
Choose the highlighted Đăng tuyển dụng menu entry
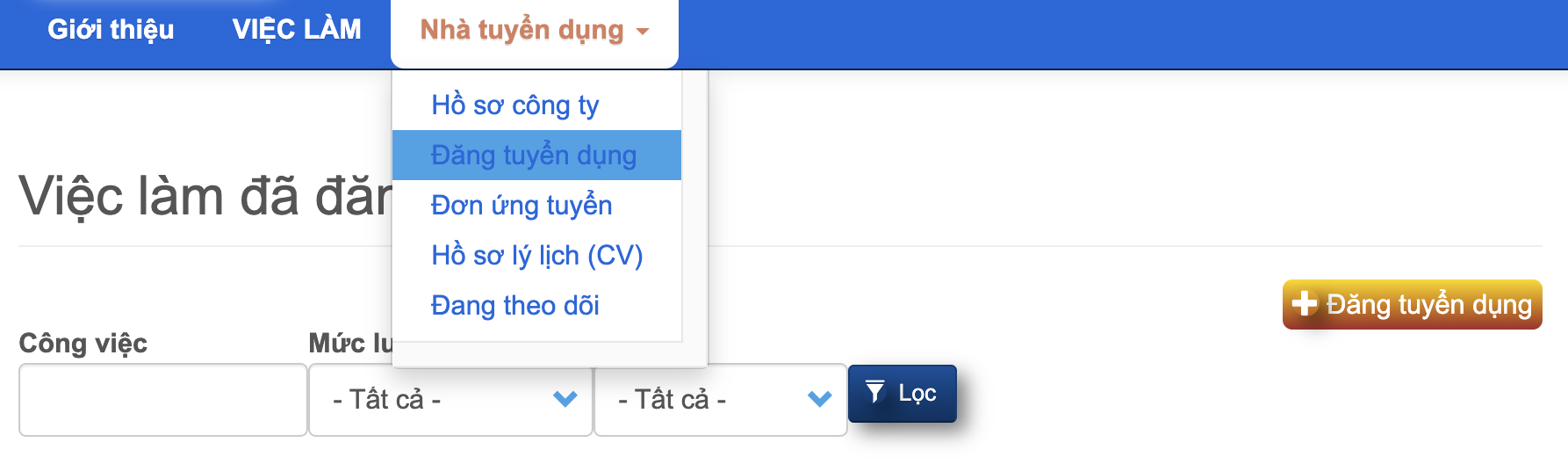click(534, 156)
